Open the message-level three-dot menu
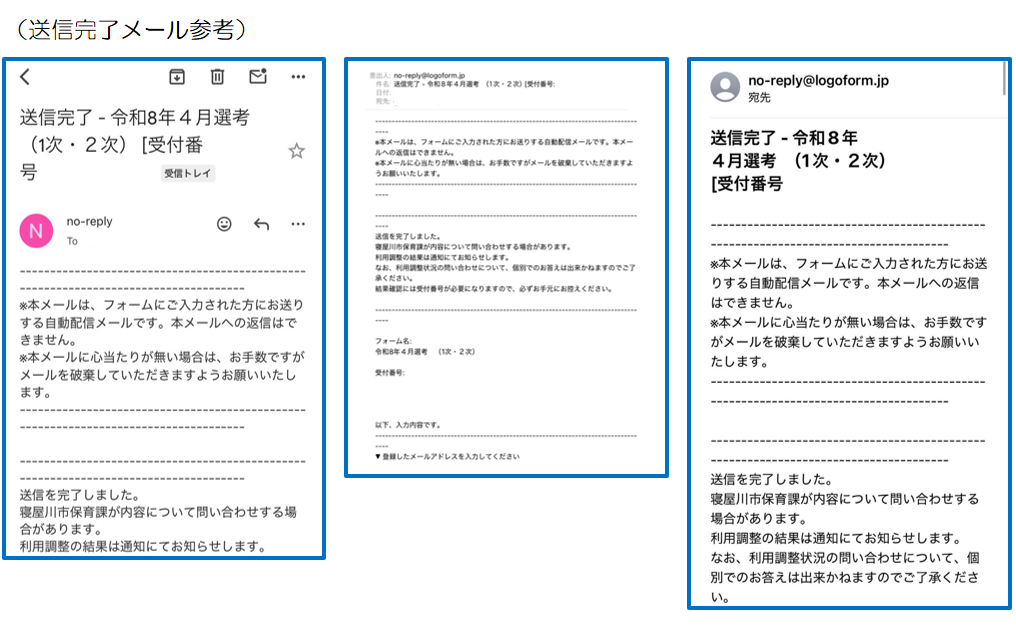1016x627 pixels. point(298,224)
